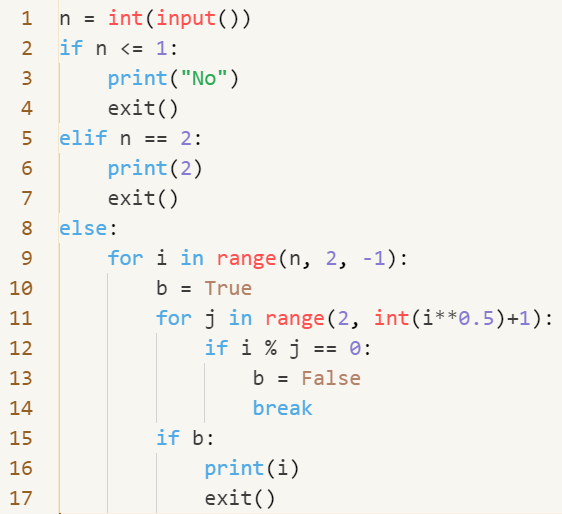Select line number 17 in gutter
This screenshot has height=514, width=562.
point(21,498)
